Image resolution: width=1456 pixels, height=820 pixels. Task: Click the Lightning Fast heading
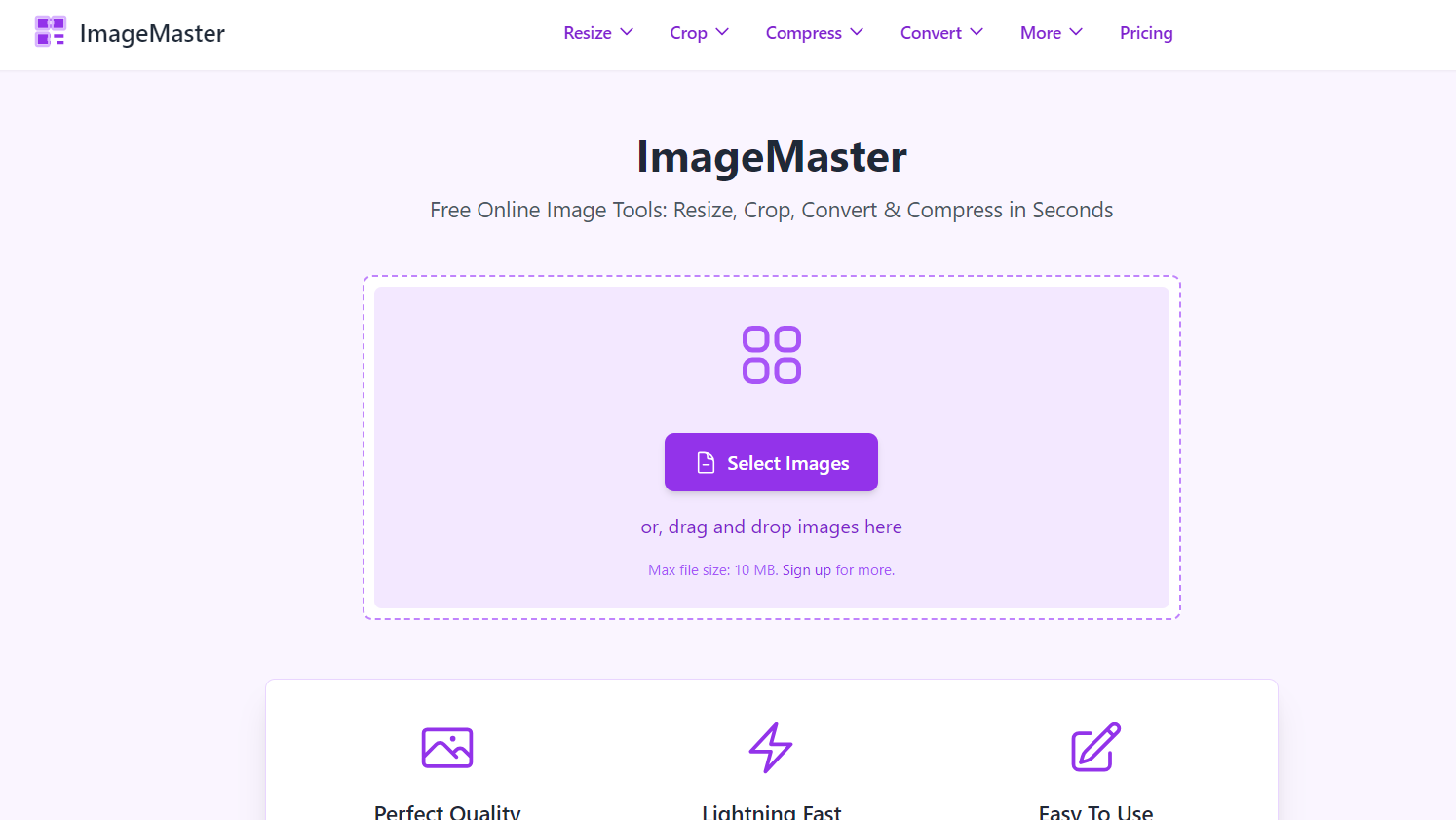[x=771, y=811]
